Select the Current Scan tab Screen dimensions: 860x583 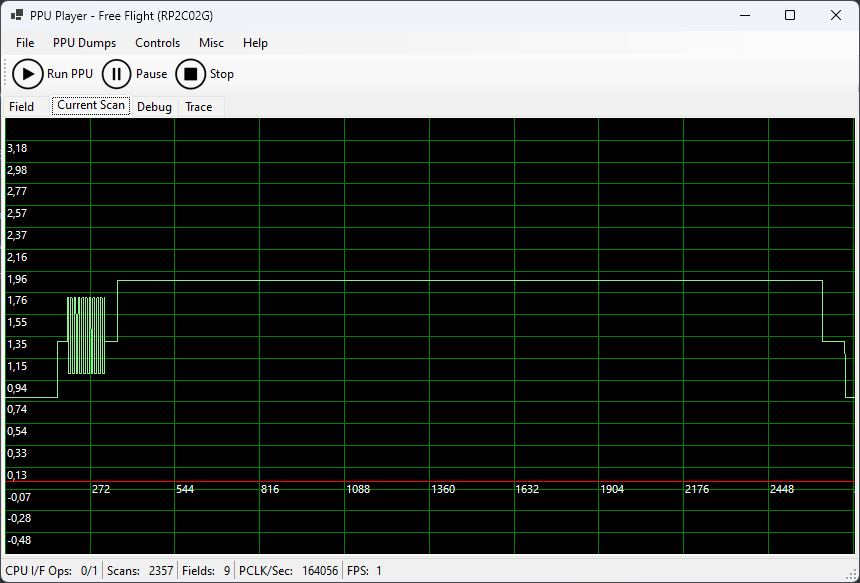tap(91, 105)
